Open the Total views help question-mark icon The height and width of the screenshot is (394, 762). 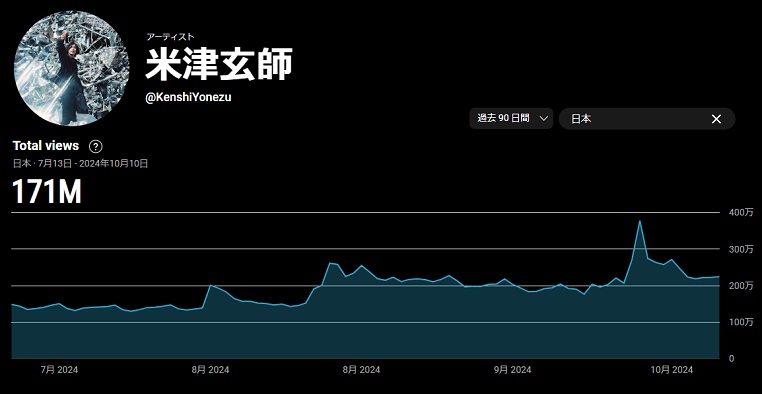[x=96, y=146]
